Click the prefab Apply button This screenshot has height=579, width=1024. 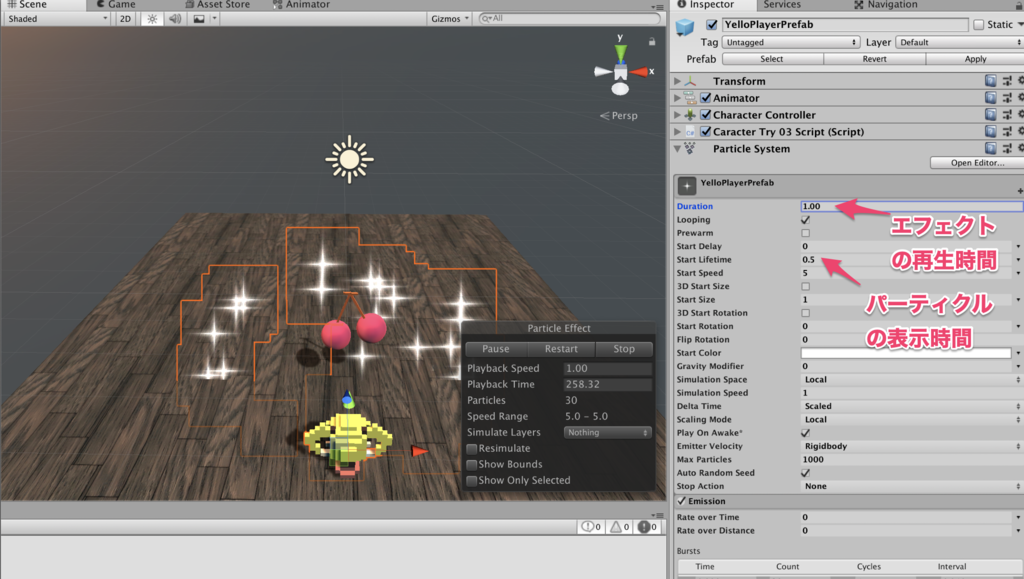pos(975,59)
